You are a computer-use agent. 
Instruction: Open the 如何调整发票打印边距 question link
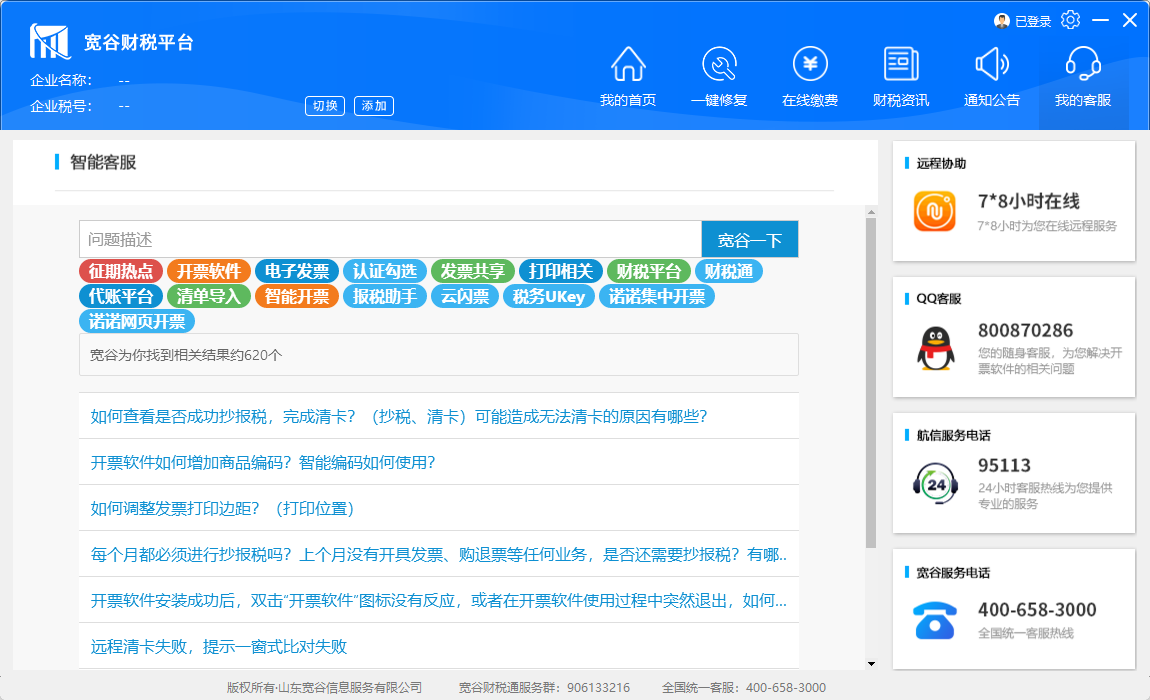pos(223,508)
